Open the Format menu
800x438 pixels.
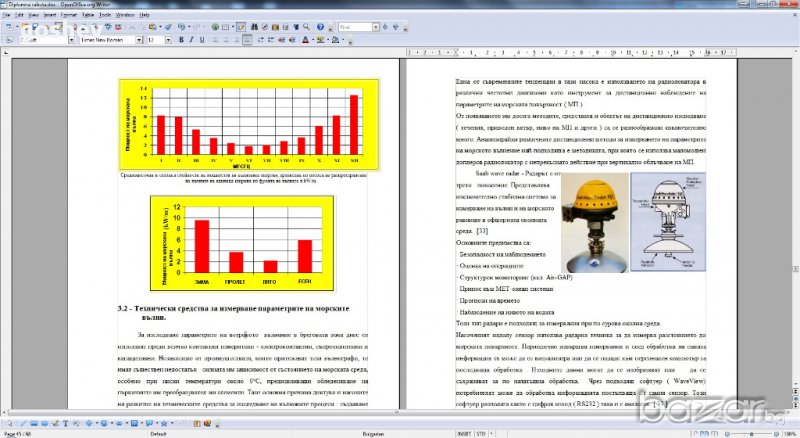(68, 16)
